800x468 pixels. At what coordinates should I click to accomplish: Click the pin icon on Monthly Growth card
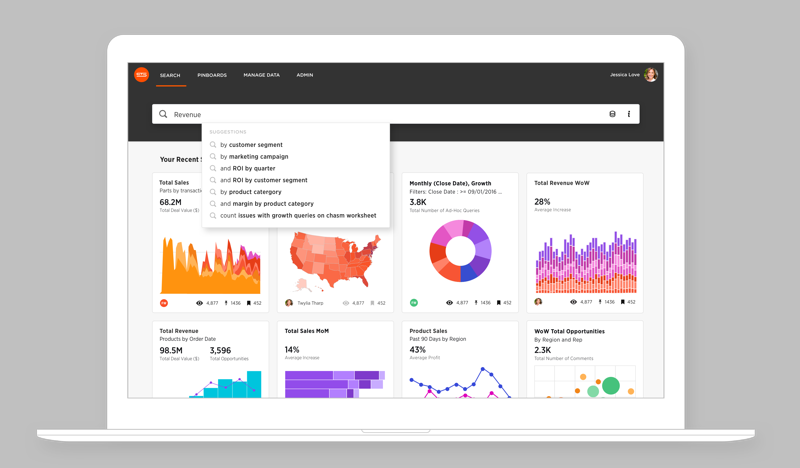[476, 303]
